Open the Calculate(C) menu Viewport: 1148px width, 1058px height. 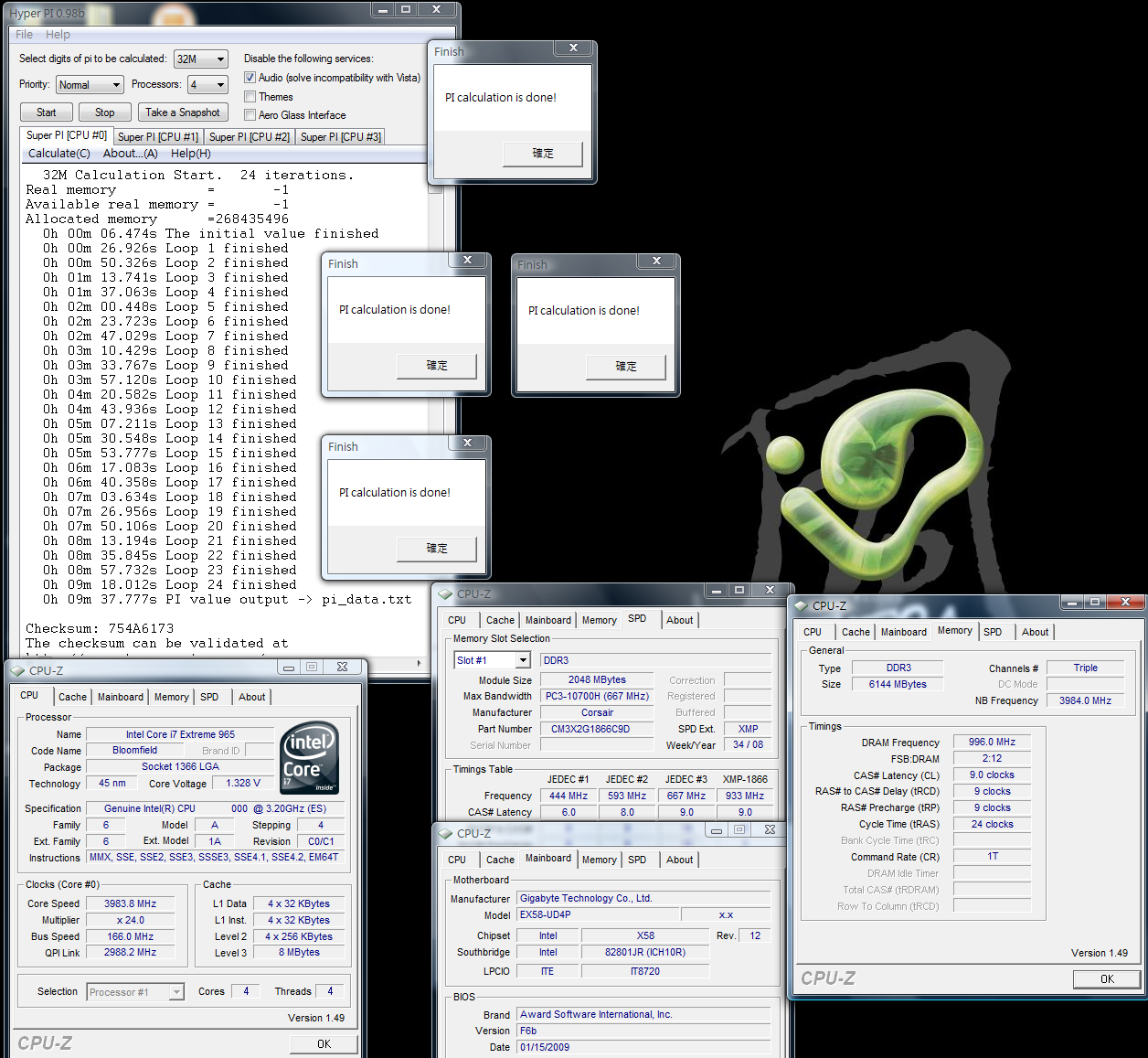pyautogui.click(x=58, y=154)
